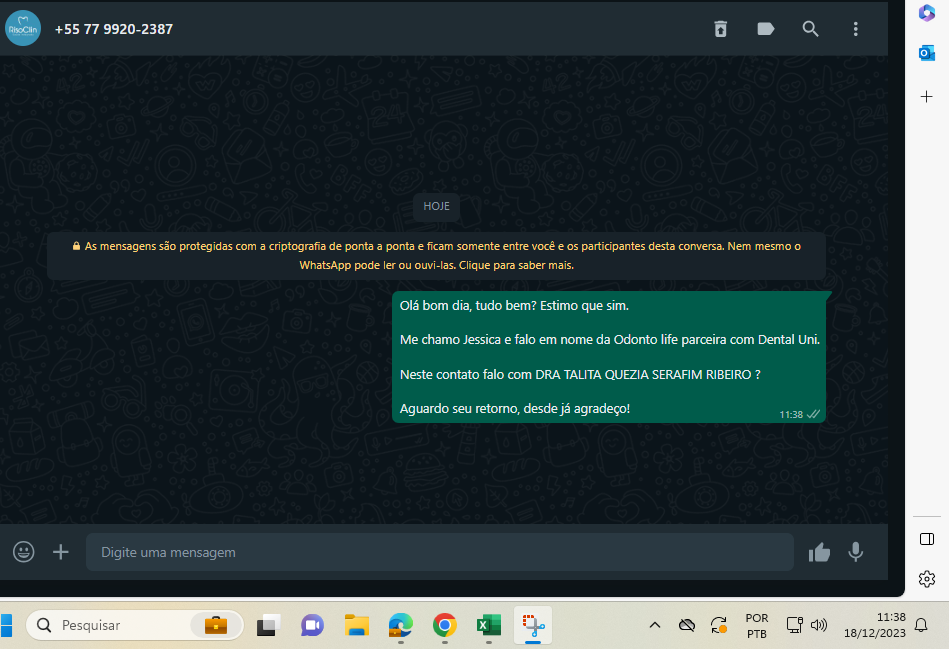This screenshot has height=649, width=949.
Task: Open the Chat (Teams) taskbar icon
Action: [312, 625]
